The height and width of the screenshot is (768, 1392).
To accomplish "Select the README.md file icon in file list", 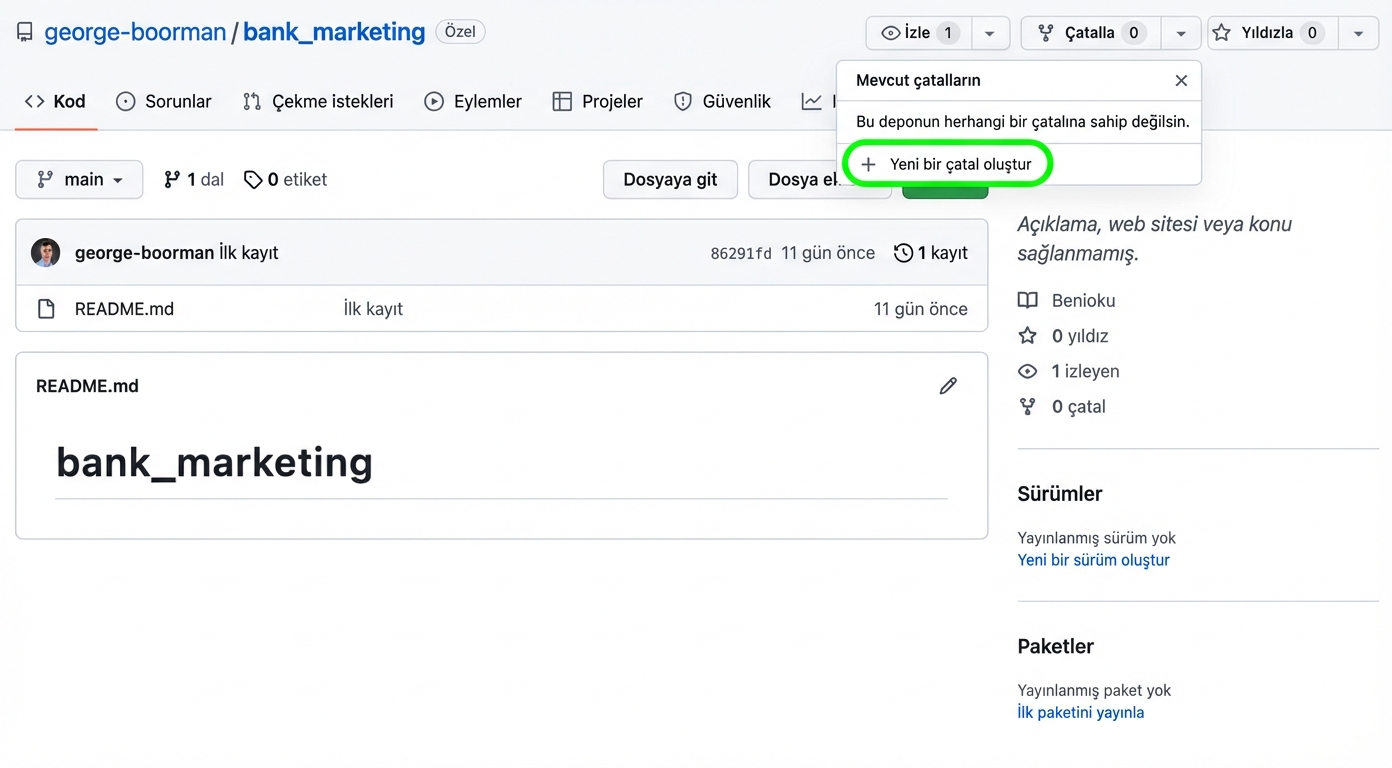I will (46, 309).
